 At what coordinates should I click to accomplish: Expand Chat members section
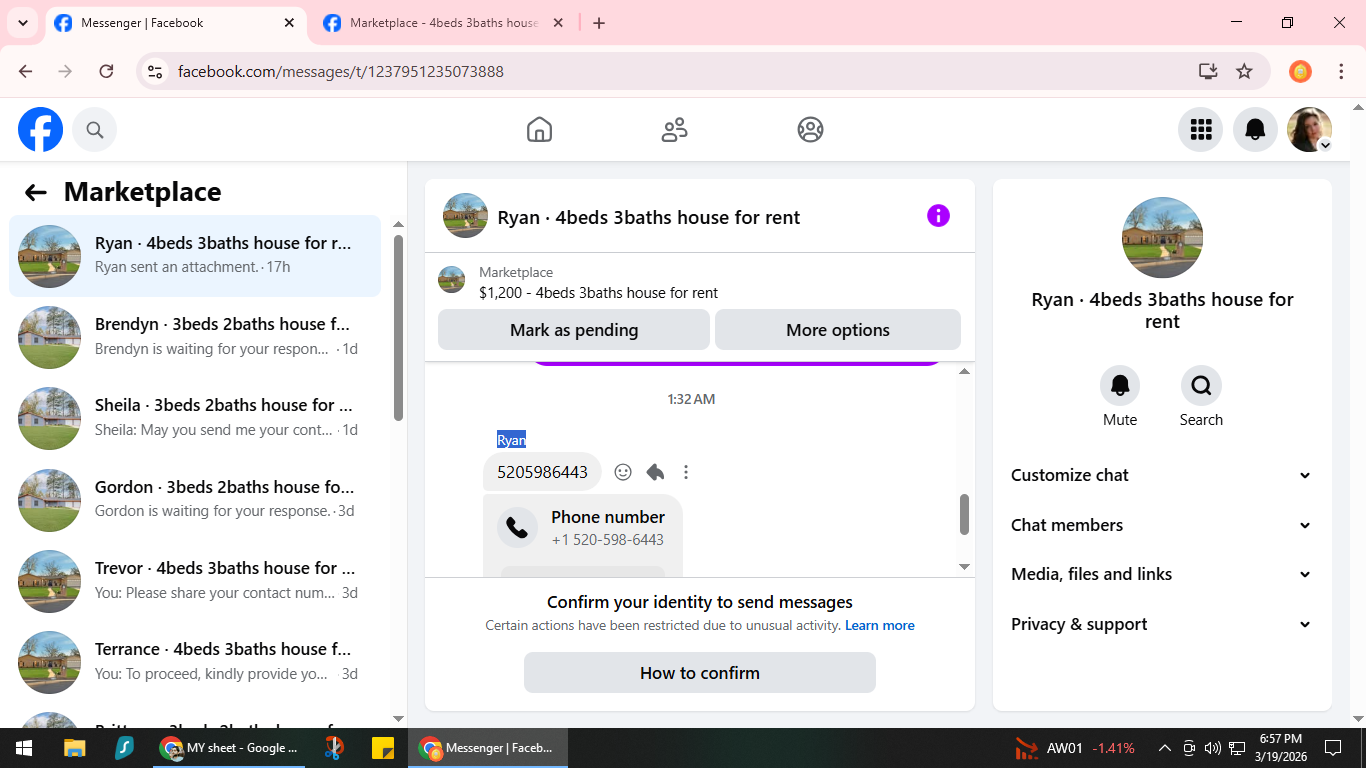[1162, 525]
